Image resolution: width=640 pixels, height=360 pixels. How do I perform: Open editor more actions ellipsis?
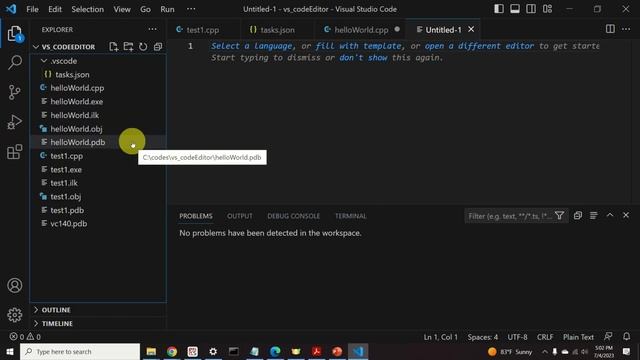pyautogui.click(x=626, y=29)
